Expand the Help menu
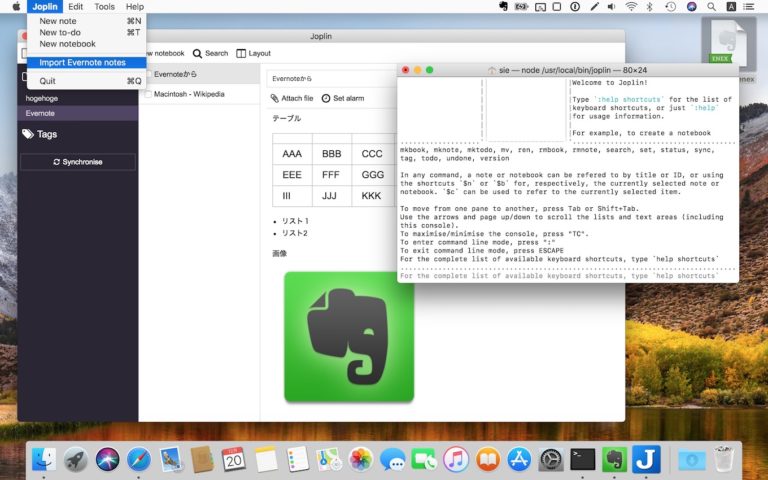The image size is (768, 480). pyautogui.click(x=134, y=7)
